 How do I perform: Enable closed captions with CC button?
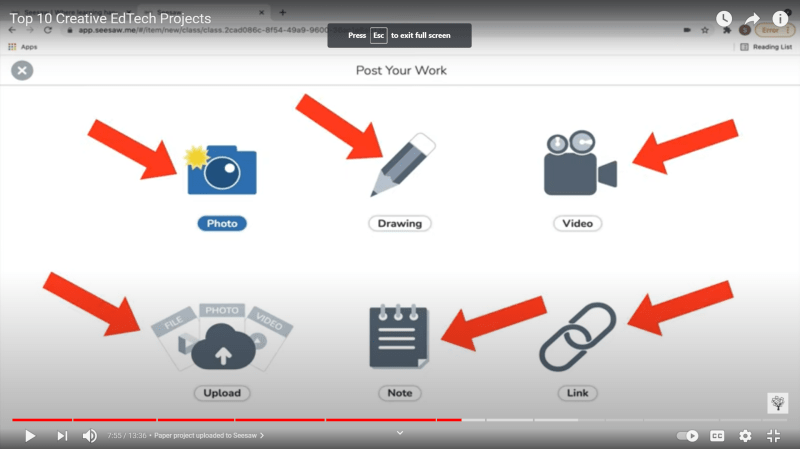click(717, 436)
